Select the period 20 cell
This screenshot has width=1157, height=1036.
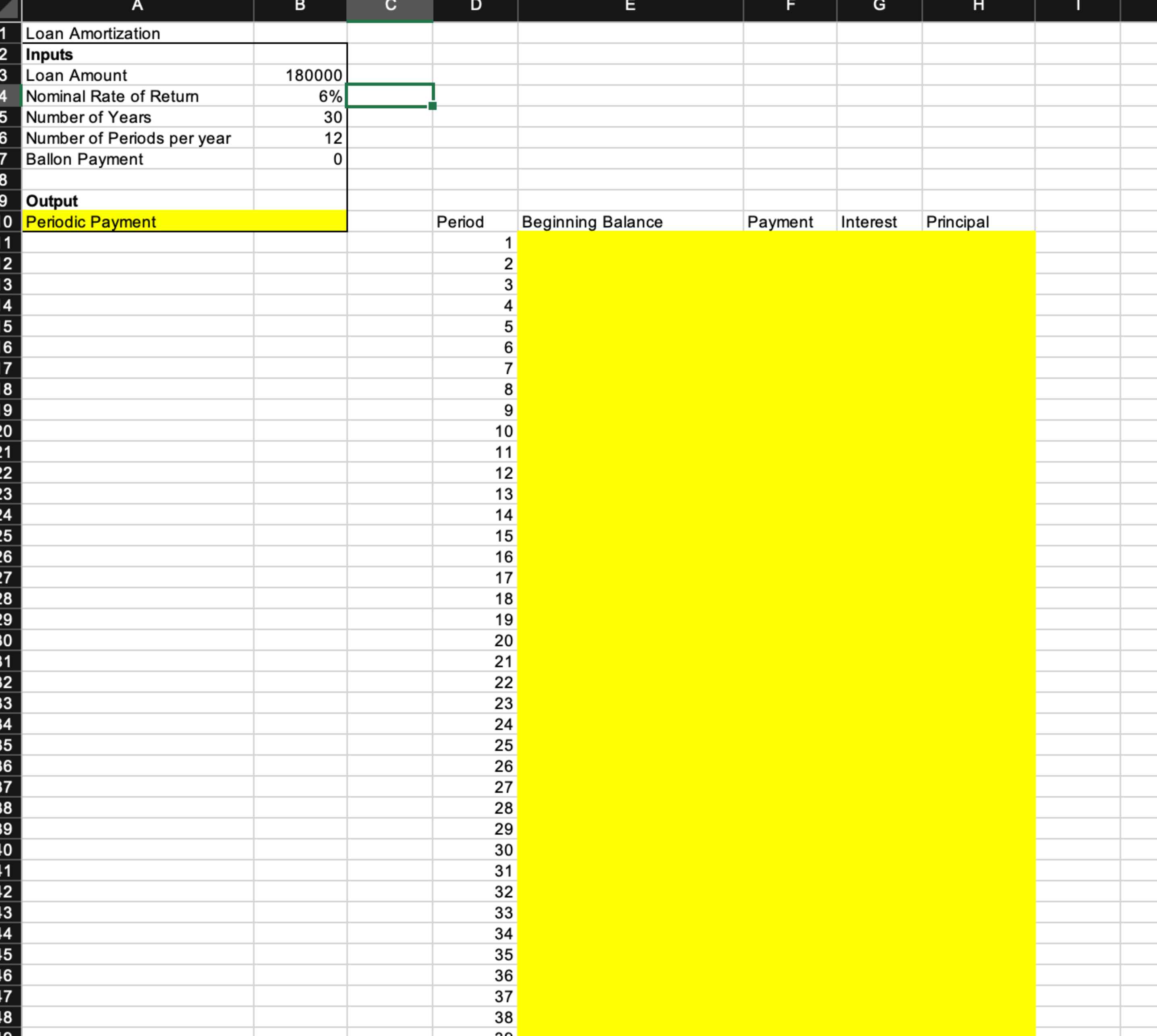[x=476, y=640]
